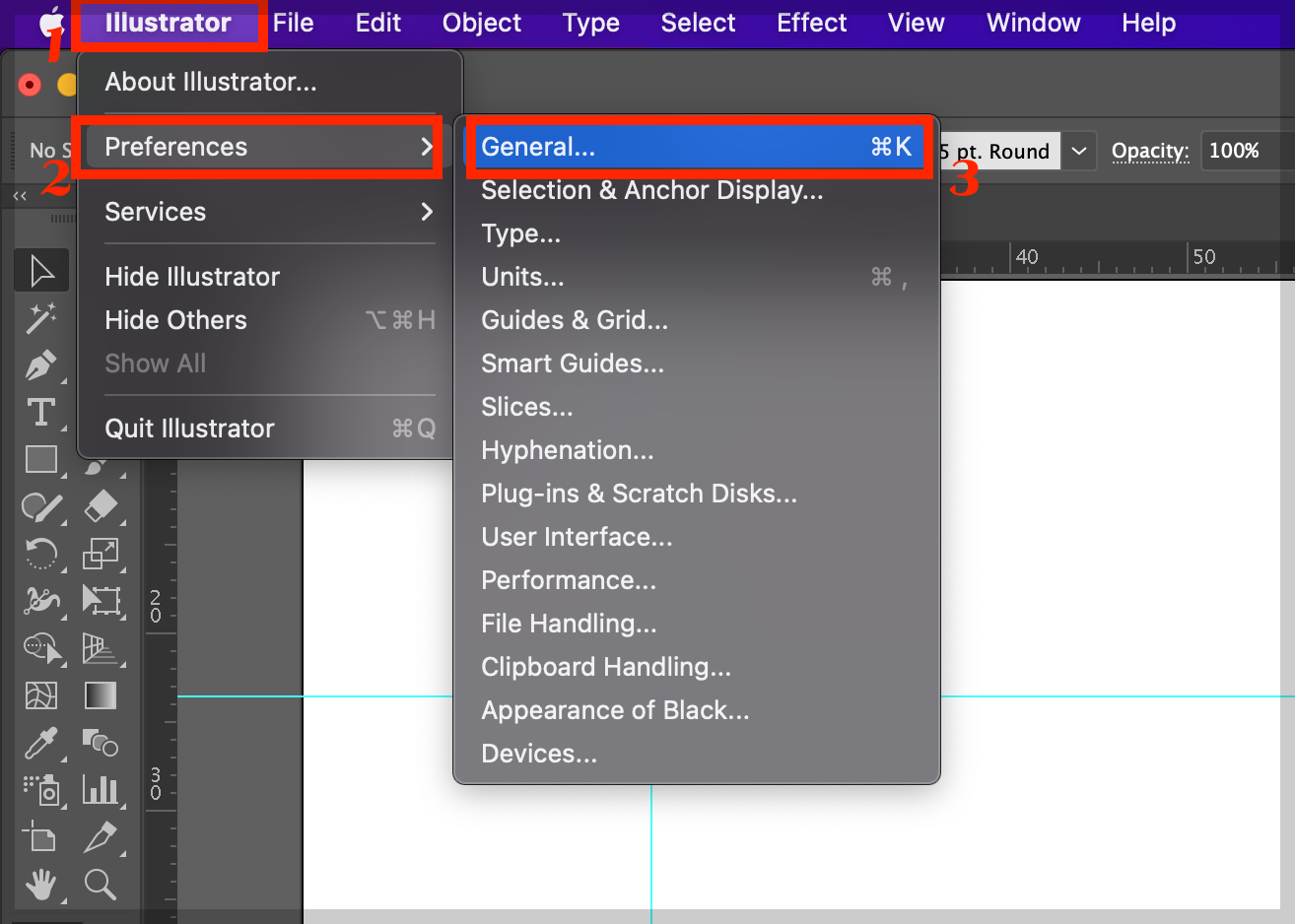Open the 5 pt. Round brush dropdown
This screenshot has height=924, width=1295.
1079,151
